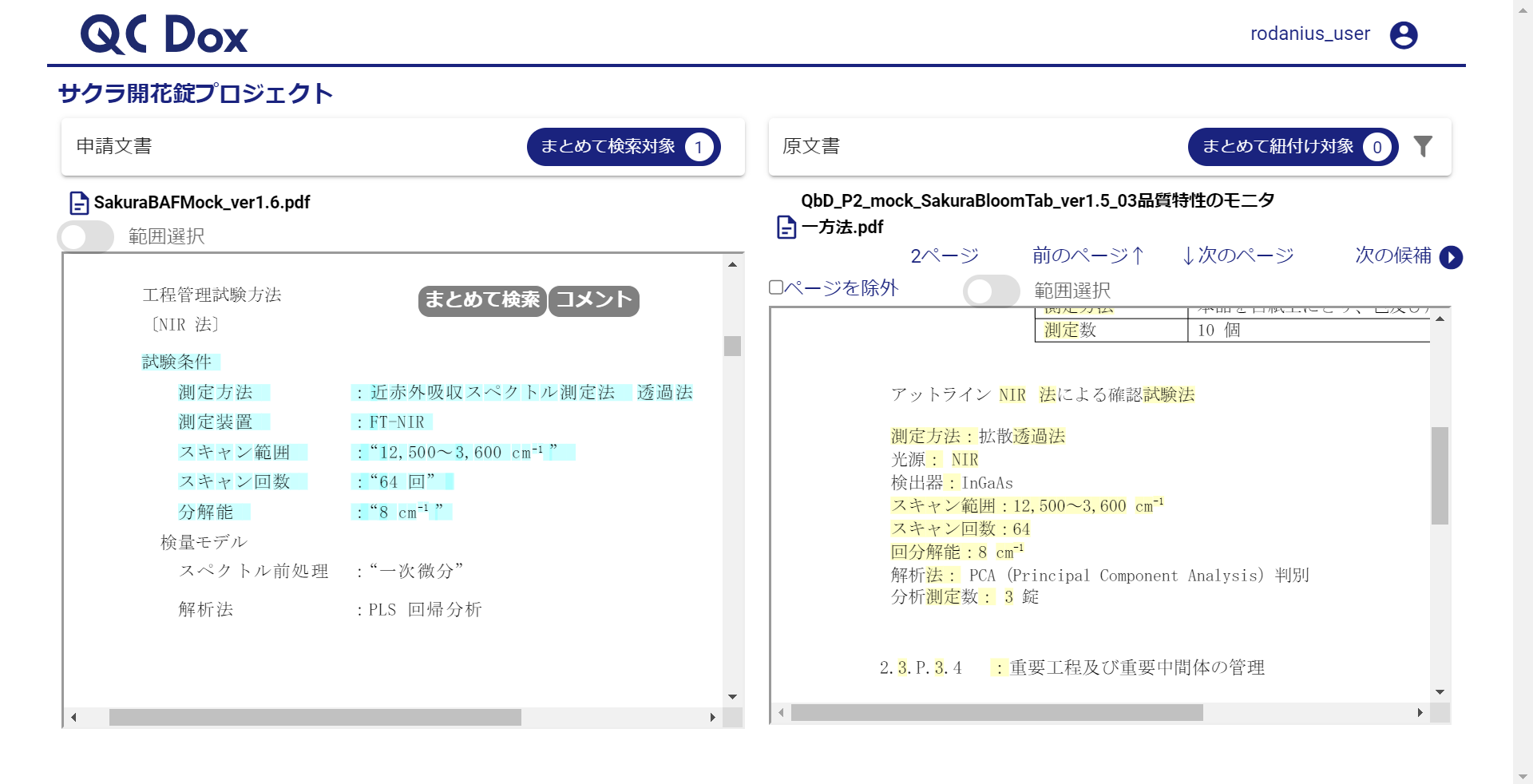The width and height of the screenshot is (1533, 784).
Task: Click right viewer scroll-left arrow
Action: tap(781, 712)
